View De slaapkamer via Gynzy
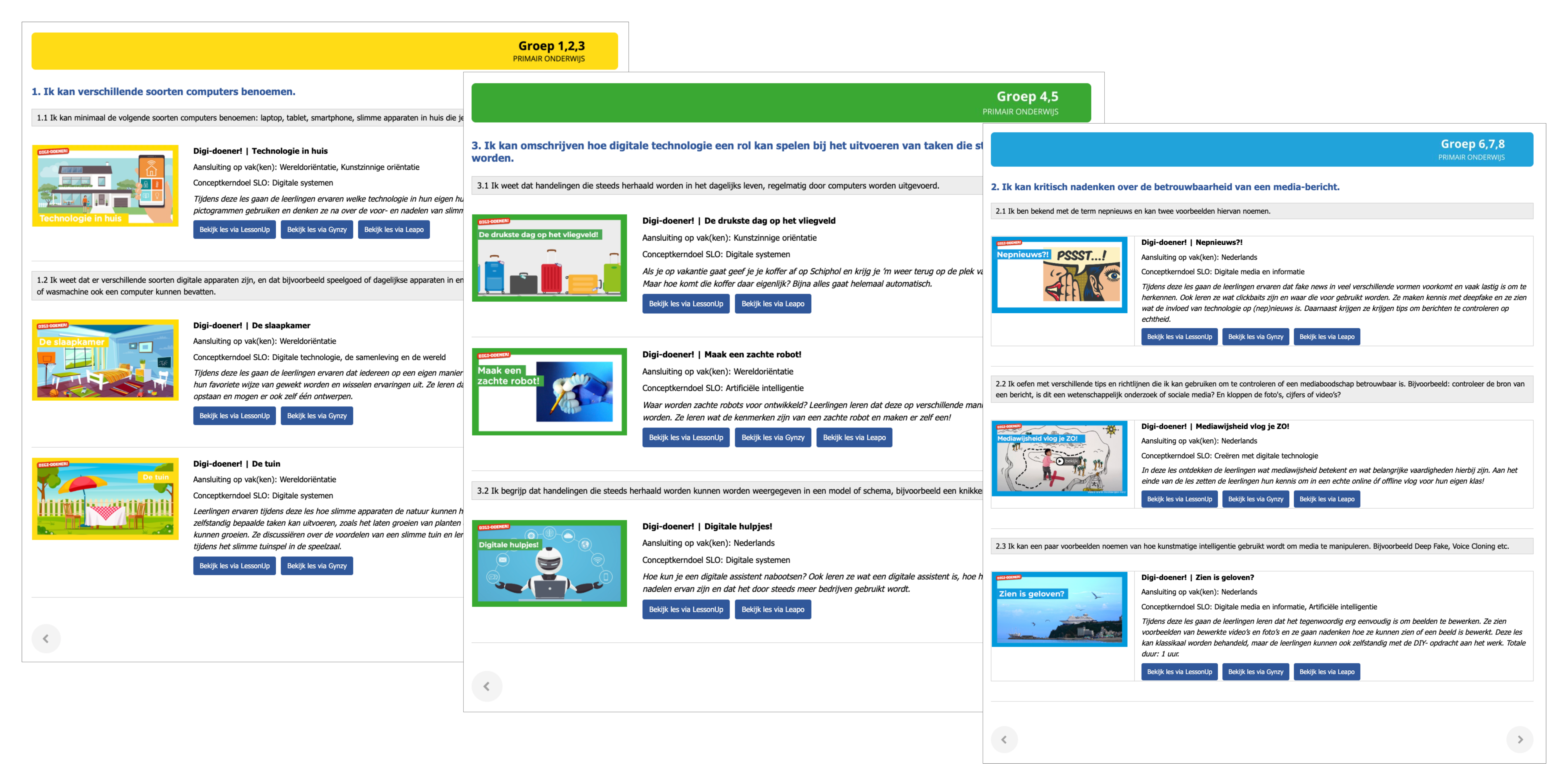1568x784 pixels. click(316, 416)
